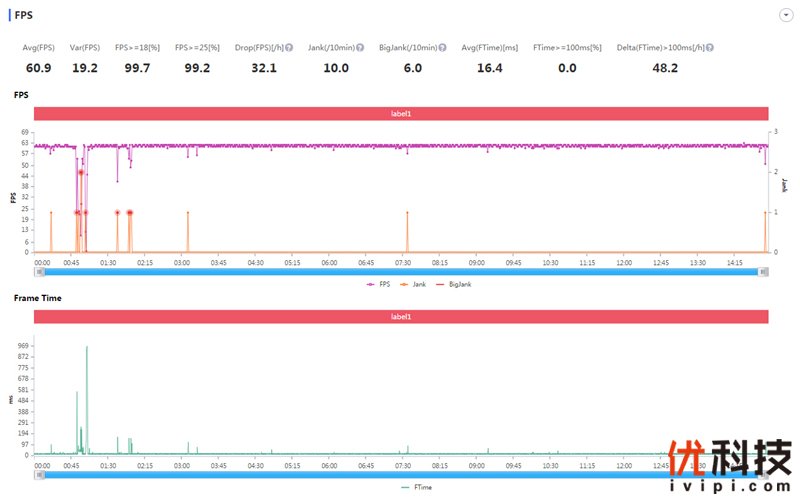Image resolution: width=800 pixels, height=499 pixels.
Task: Click the Avg(FPS) value 60.9
Action: 39,68
